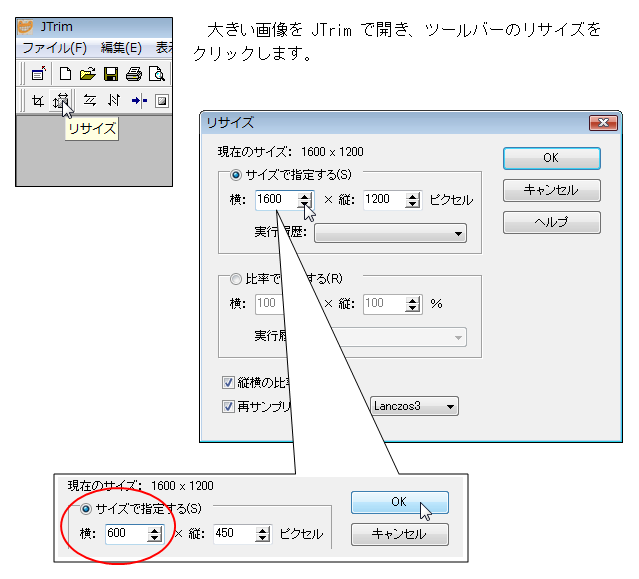Click the Open folder toolbar icon
639x579 pixels.
pos(87,73)
